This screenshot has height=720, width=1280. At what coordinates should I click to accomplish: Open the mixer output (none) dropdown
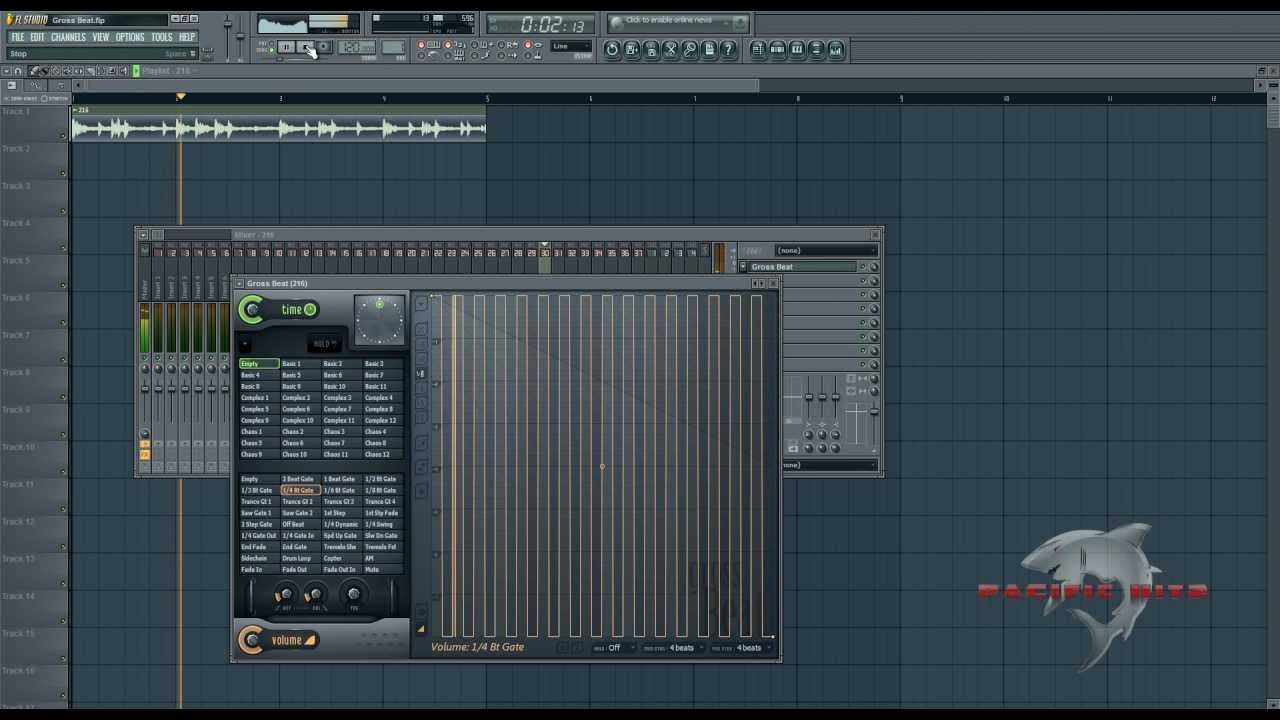830,465
